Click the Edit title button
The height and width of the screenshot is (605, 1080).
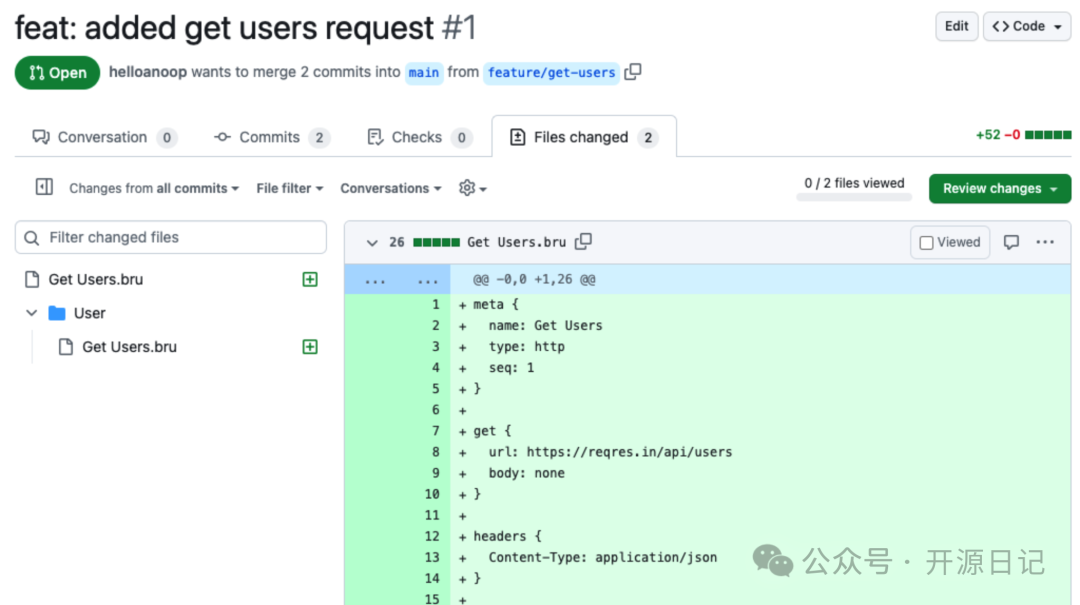pyautogui.click(x=956, y=27)
